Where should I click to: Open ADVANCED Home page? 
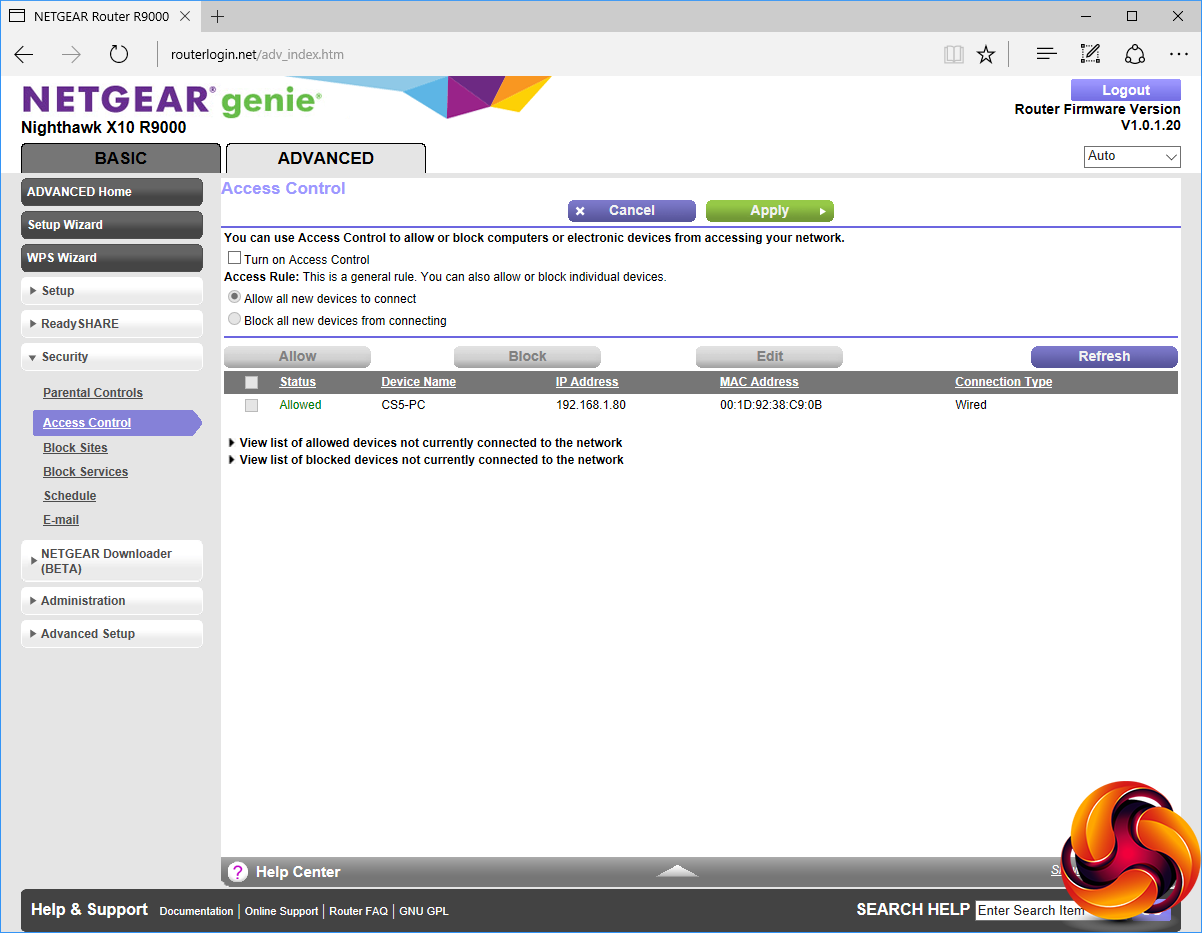coord(112,192)
